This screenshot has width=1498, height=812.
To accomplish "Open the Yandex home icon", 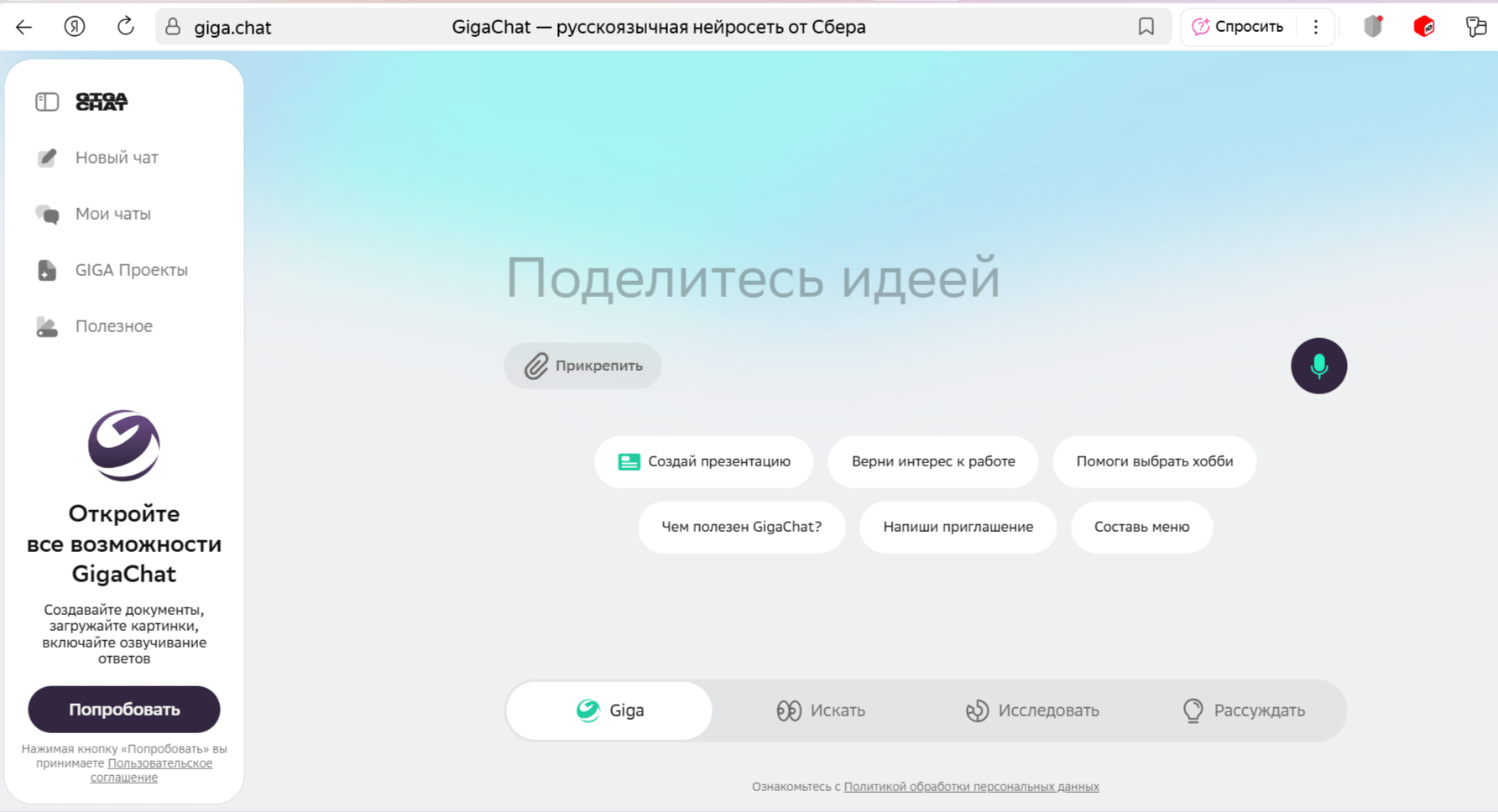I will click(x=75, y=27).
